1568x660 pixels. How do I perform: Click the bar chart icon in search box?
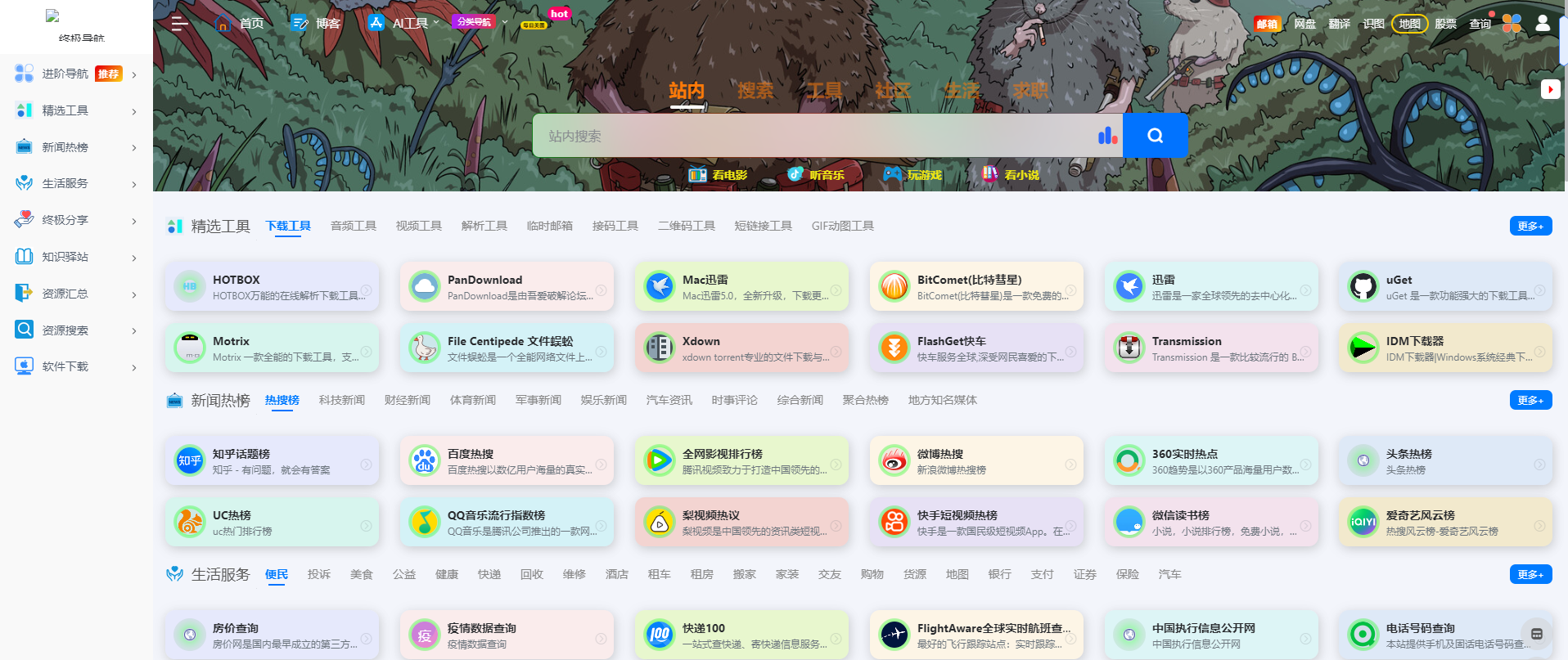[1107, 136]
